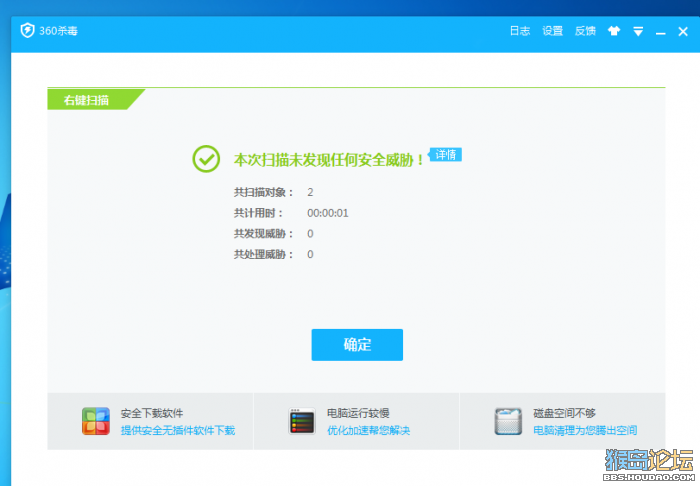The image size is (700, 486).
Task: Click the 共扫描对象 label
Action: click(263, 192)
